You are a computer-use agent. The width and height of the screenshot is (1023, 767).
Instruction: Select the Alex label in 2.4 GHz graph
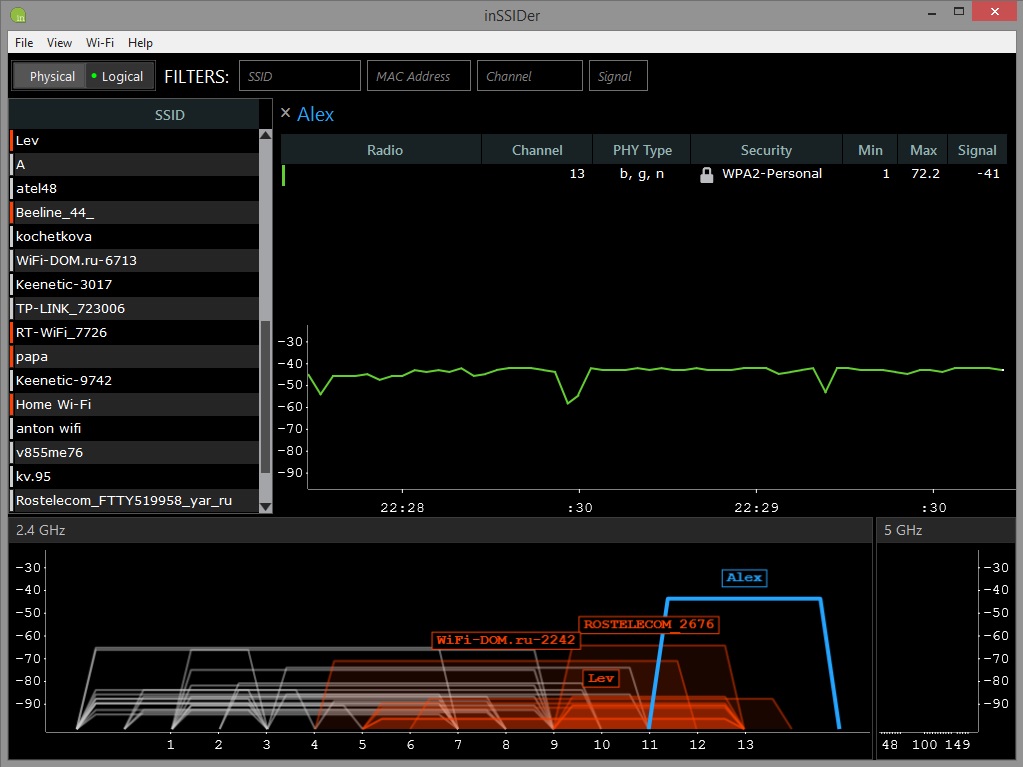744,577
